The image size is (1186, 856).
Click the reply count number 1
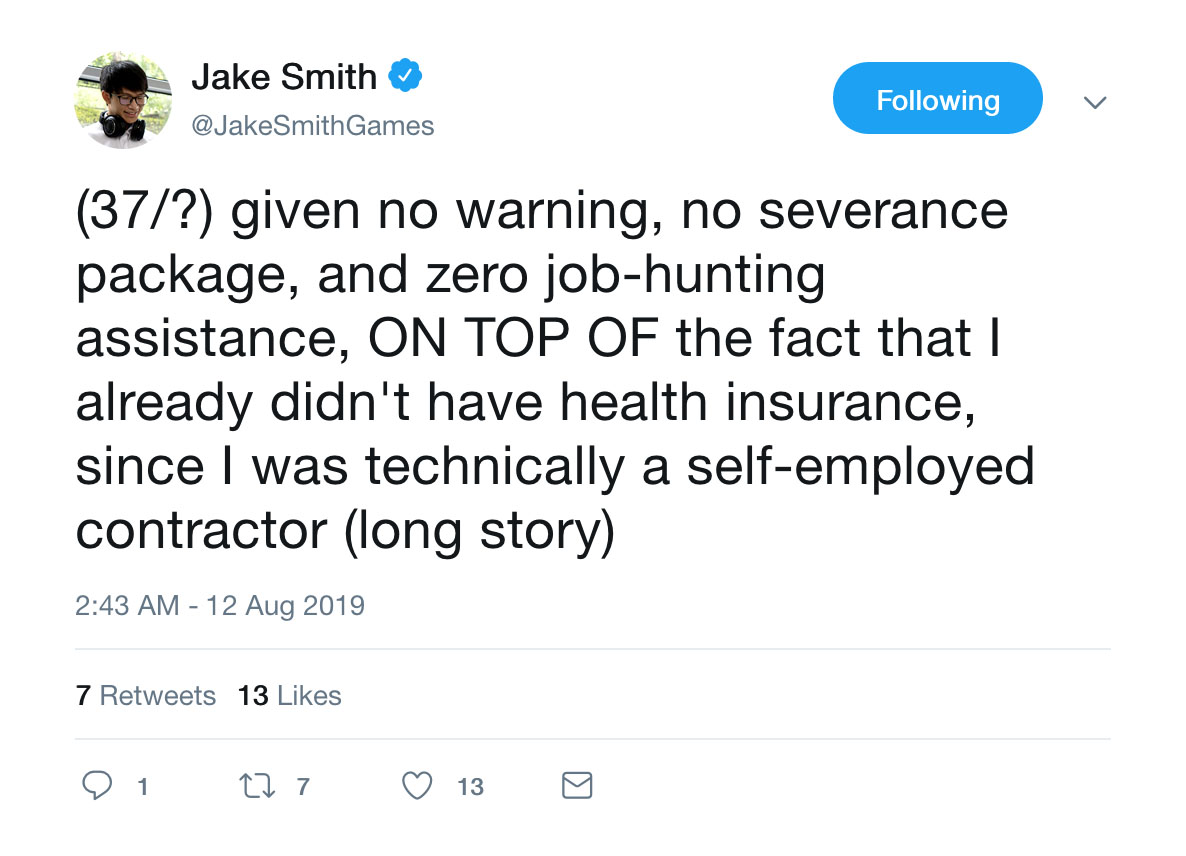(x=143, y=787)
